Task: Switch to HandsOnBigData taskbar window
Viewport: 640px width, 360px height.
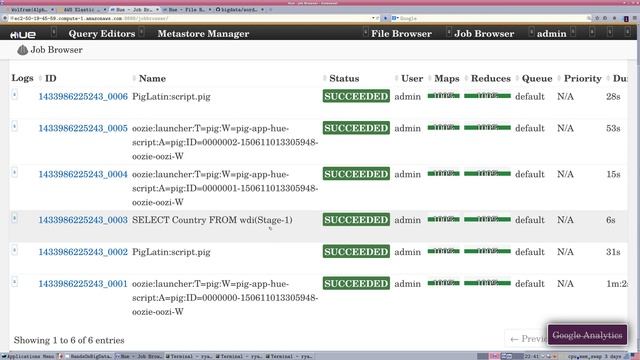Action: [x=88, y=356]
